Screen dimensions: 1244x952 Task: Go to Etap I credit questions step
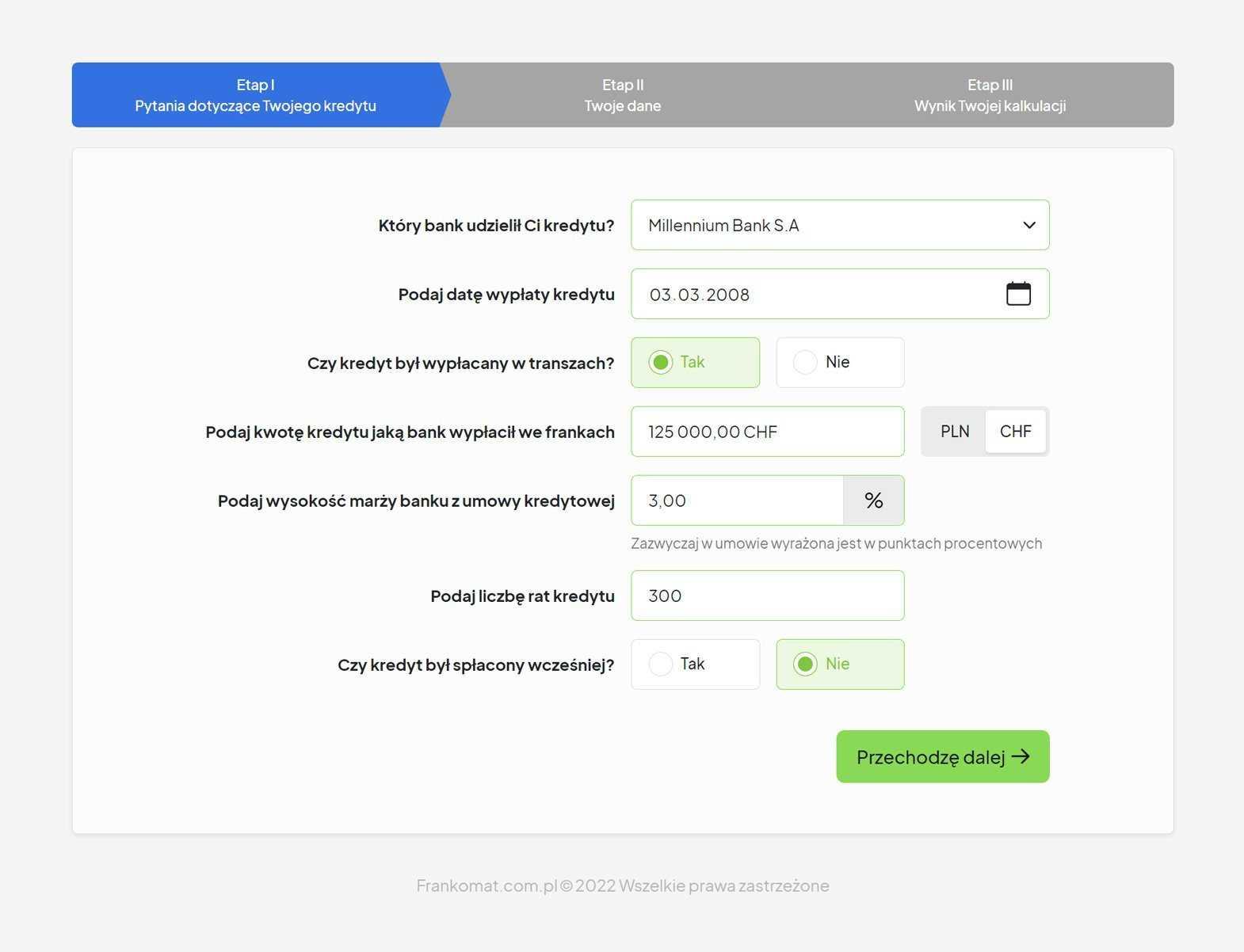[255, 95]
